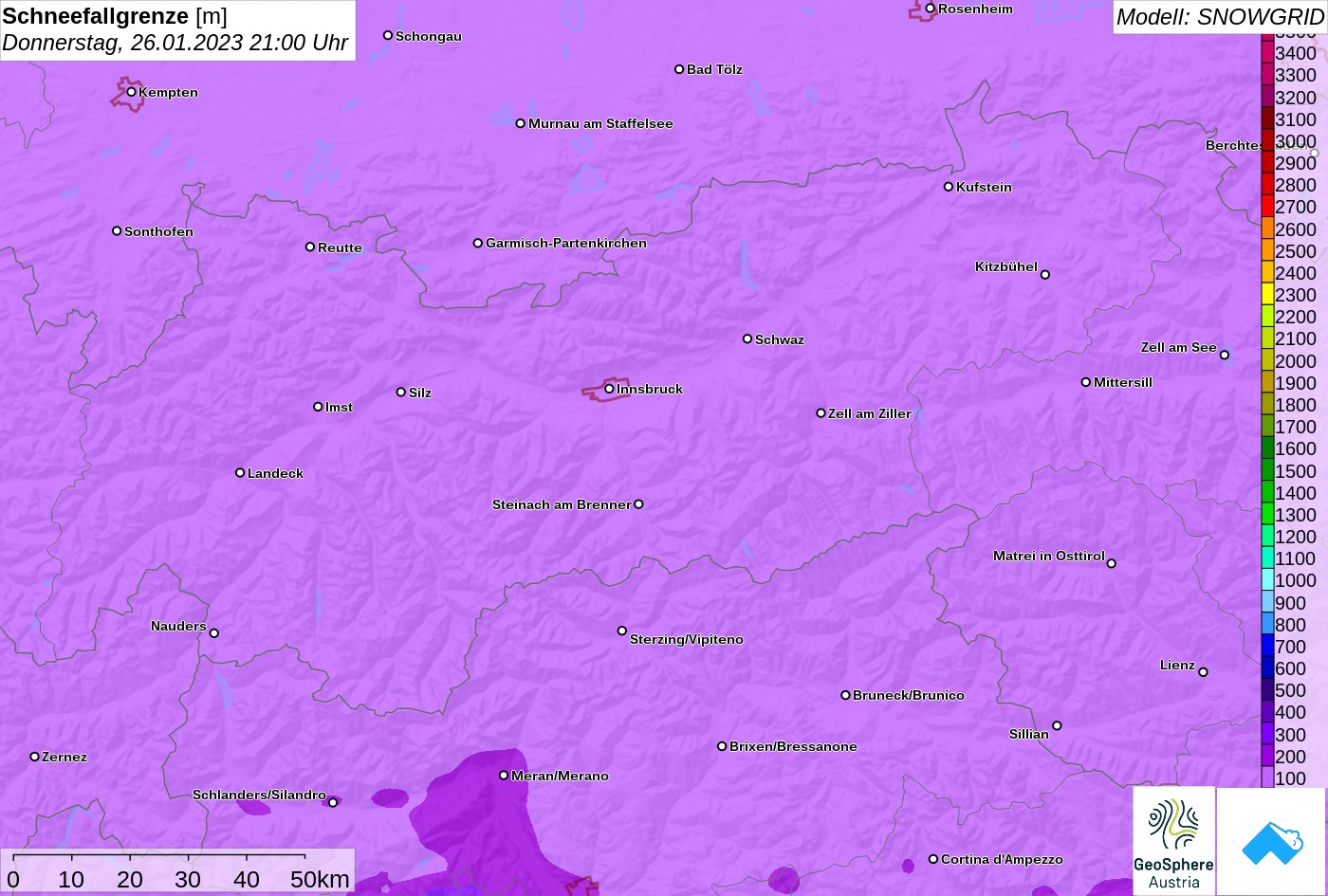Select the Kufstein marker circle
Image resolution: width=1328 pixels, height=896 pixels.
pyautogui.click(x=949, y=187)
